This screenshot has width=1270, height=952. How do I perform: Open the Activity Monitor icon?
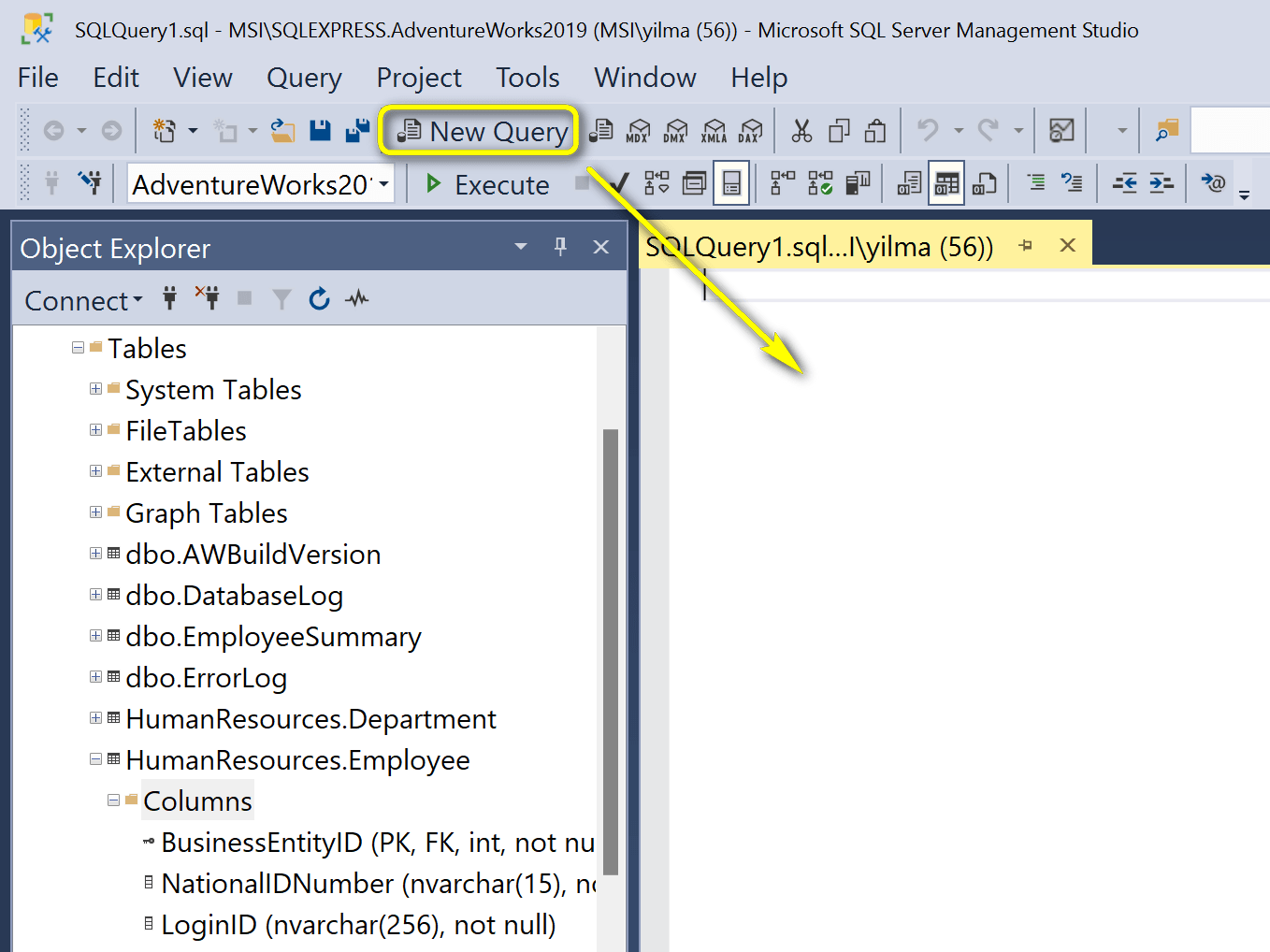click(1061, 131)
